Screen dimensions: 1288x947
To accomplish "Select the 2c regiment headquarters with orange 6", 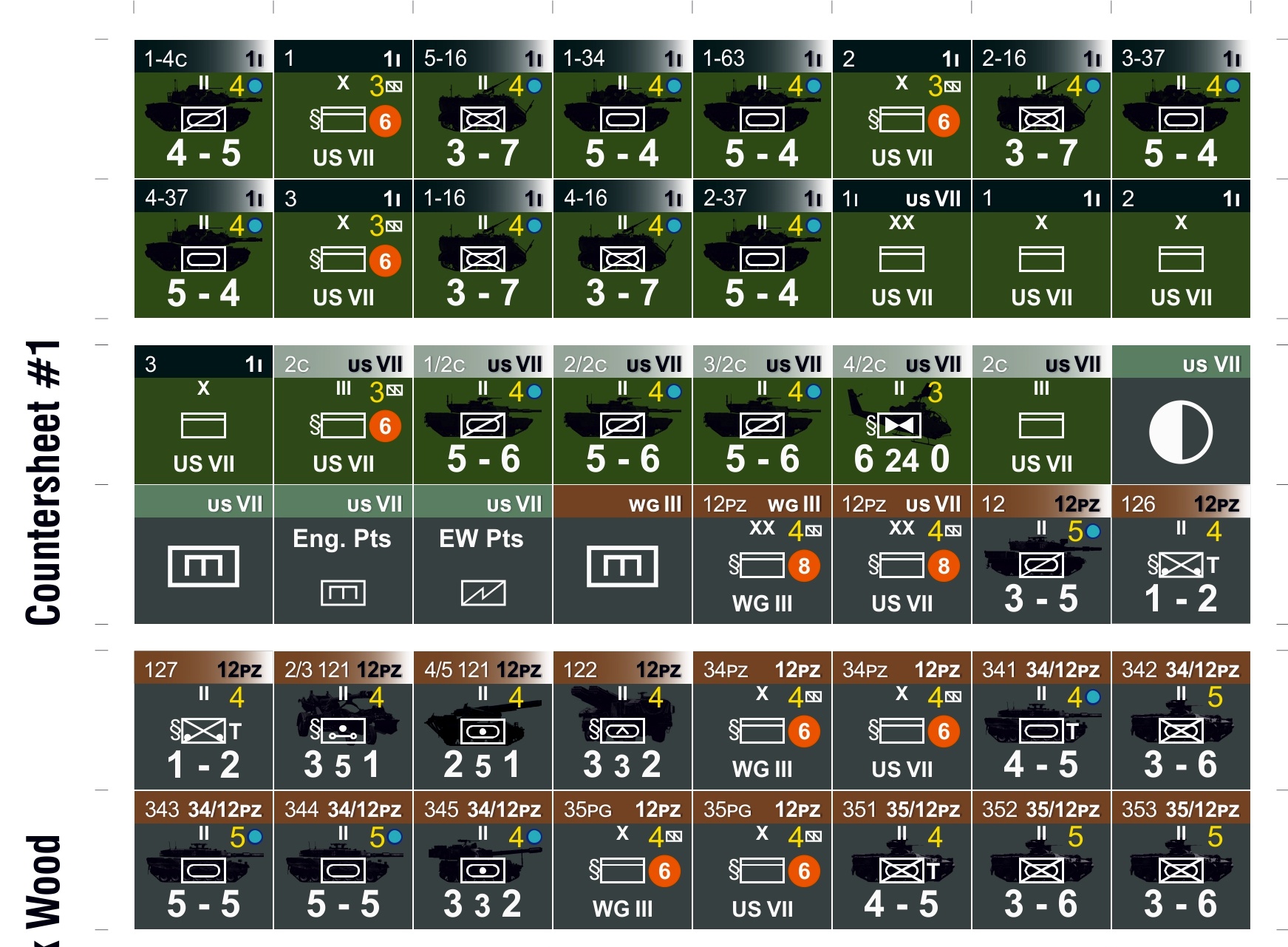I will point(343,415).
